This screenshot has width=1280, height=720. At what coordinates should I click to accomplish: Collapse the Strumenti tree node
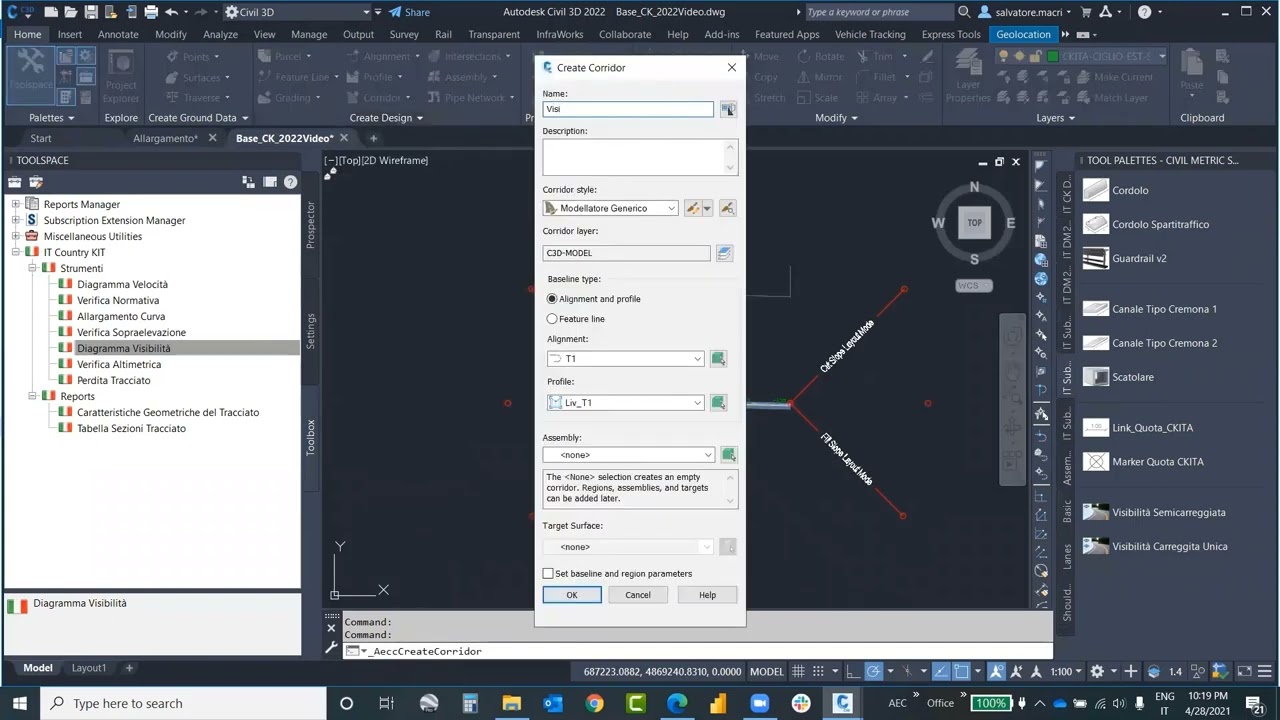[32, 268]
